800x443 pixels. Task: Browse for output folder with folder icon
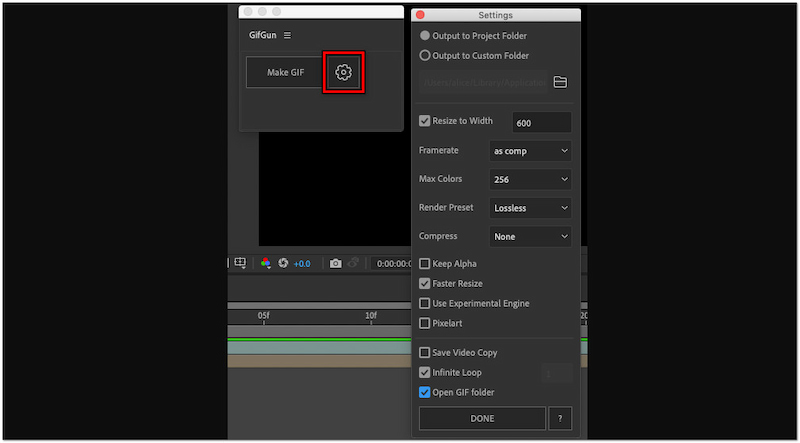(x=560, y=82)
